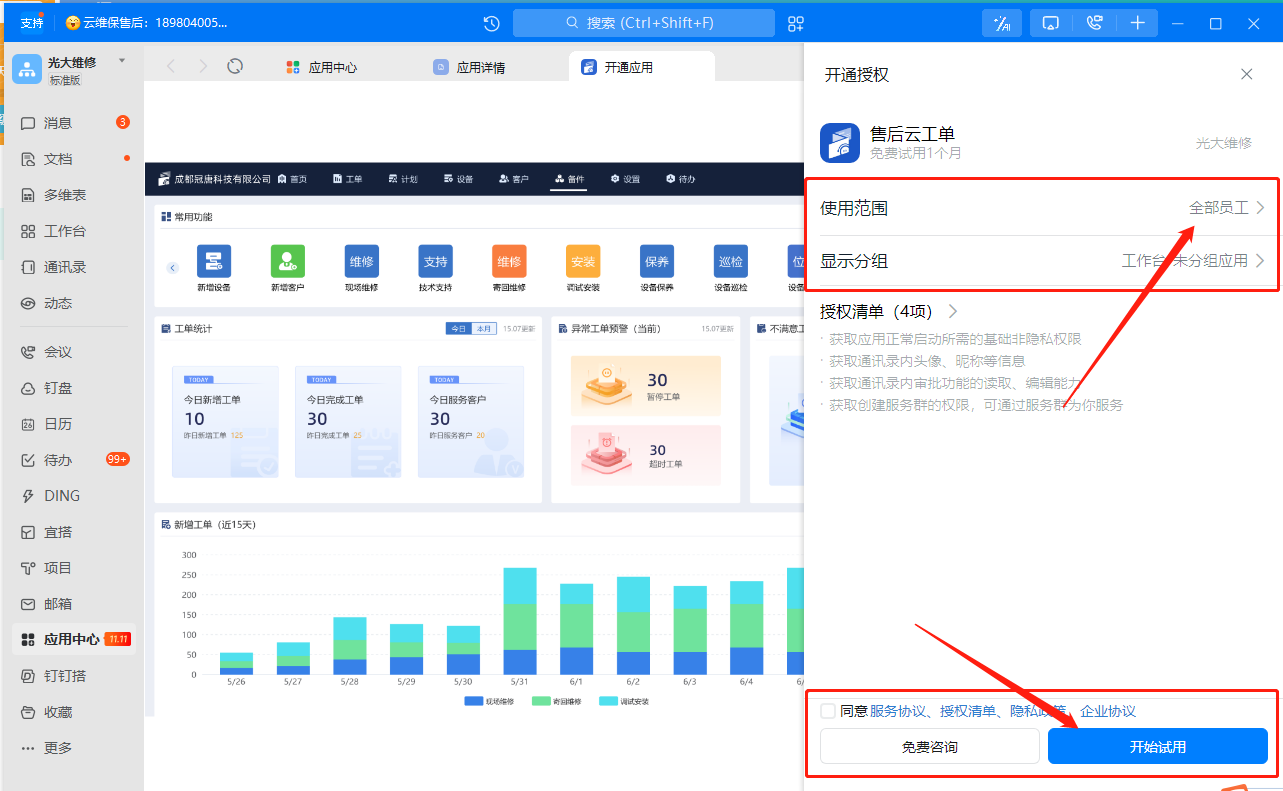
Task: Go back with the left arrow
Action: (x=171, y=66)
